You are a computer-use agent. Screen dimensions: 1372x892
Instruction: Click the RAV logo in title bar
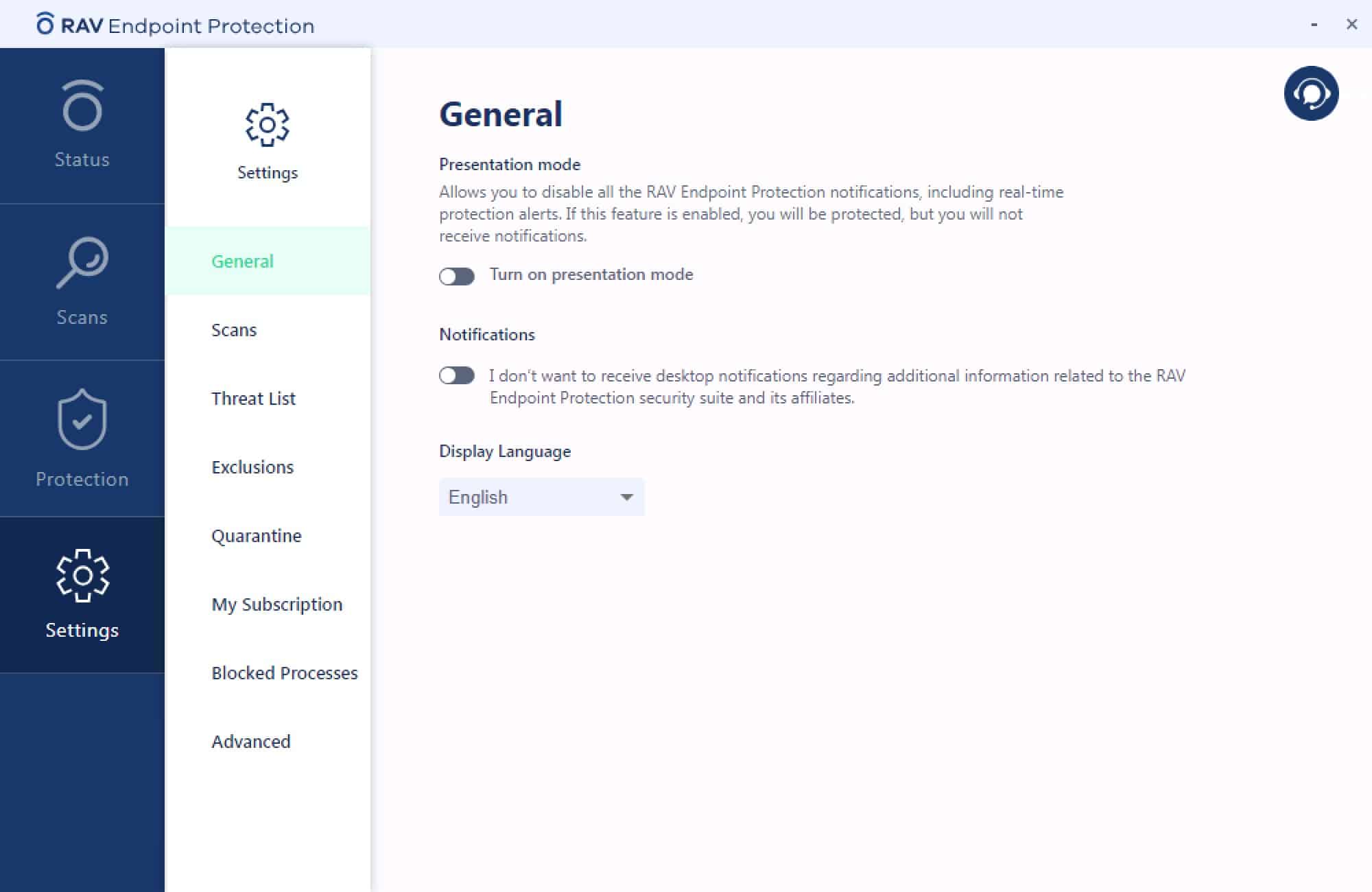pyautogui.click(x=45, y=23)
